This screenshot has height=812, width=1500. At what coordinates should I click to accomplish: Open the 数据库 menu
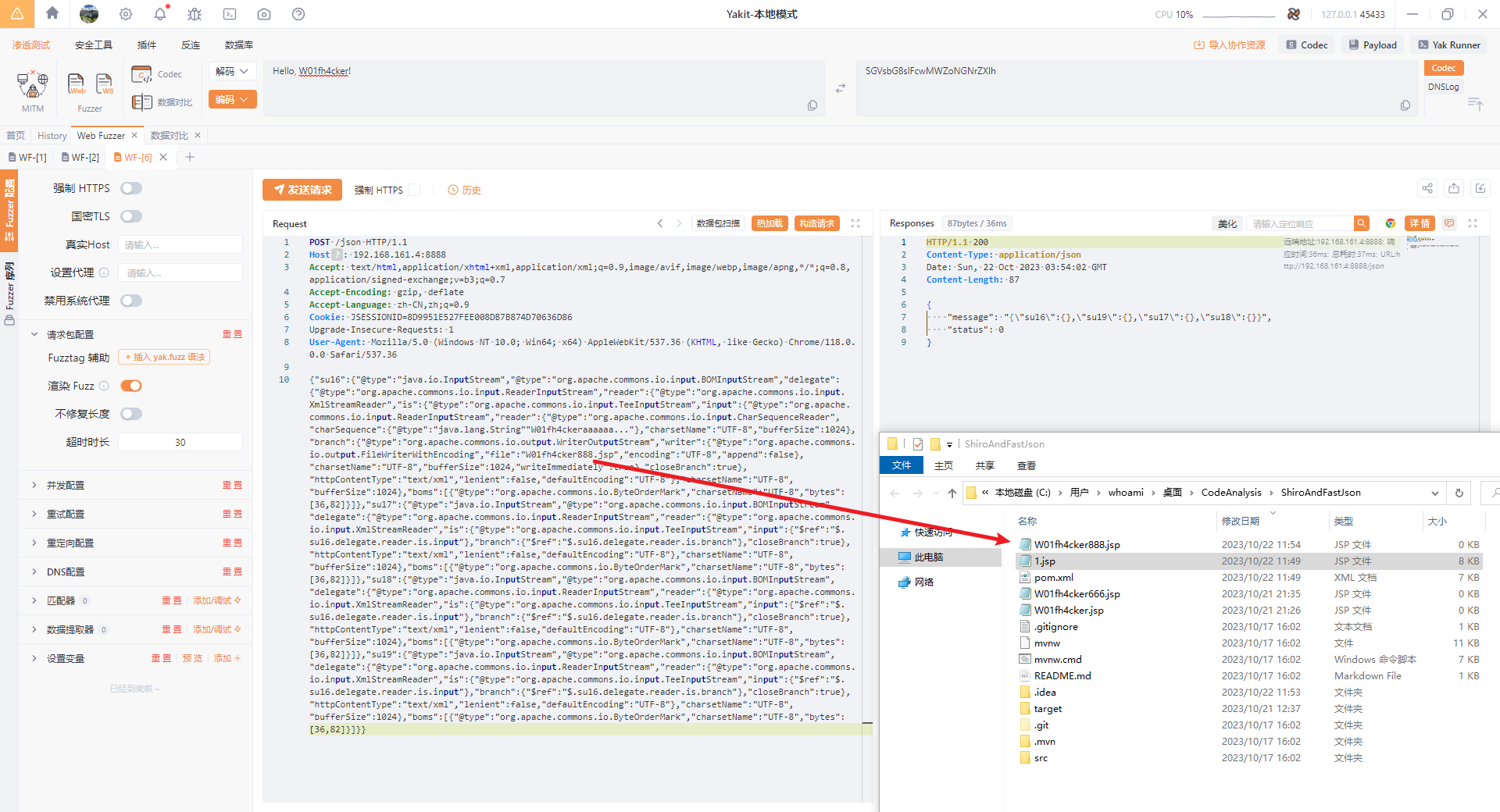coord(239,45)
